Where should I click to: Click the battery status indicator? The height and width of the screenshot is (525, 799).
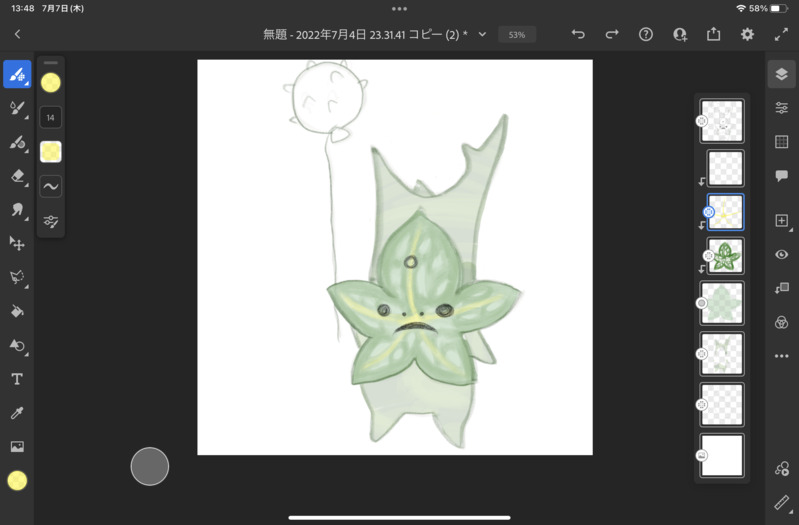point(778,9)
